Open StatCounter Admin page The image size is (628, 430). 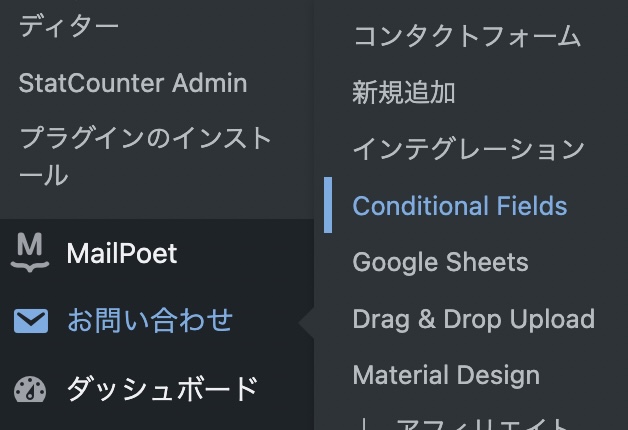(132, 83)
